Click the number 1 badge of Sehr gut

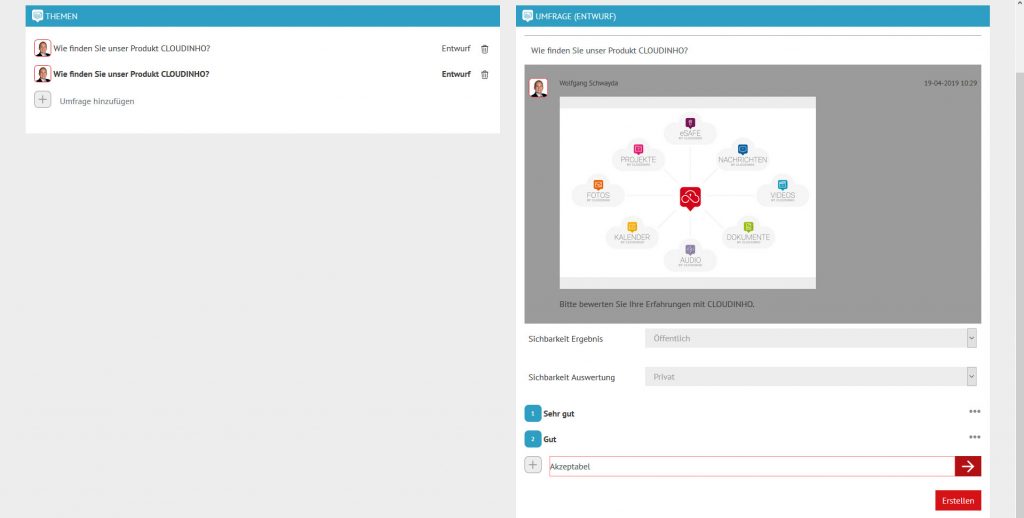[x=533, y=413]
